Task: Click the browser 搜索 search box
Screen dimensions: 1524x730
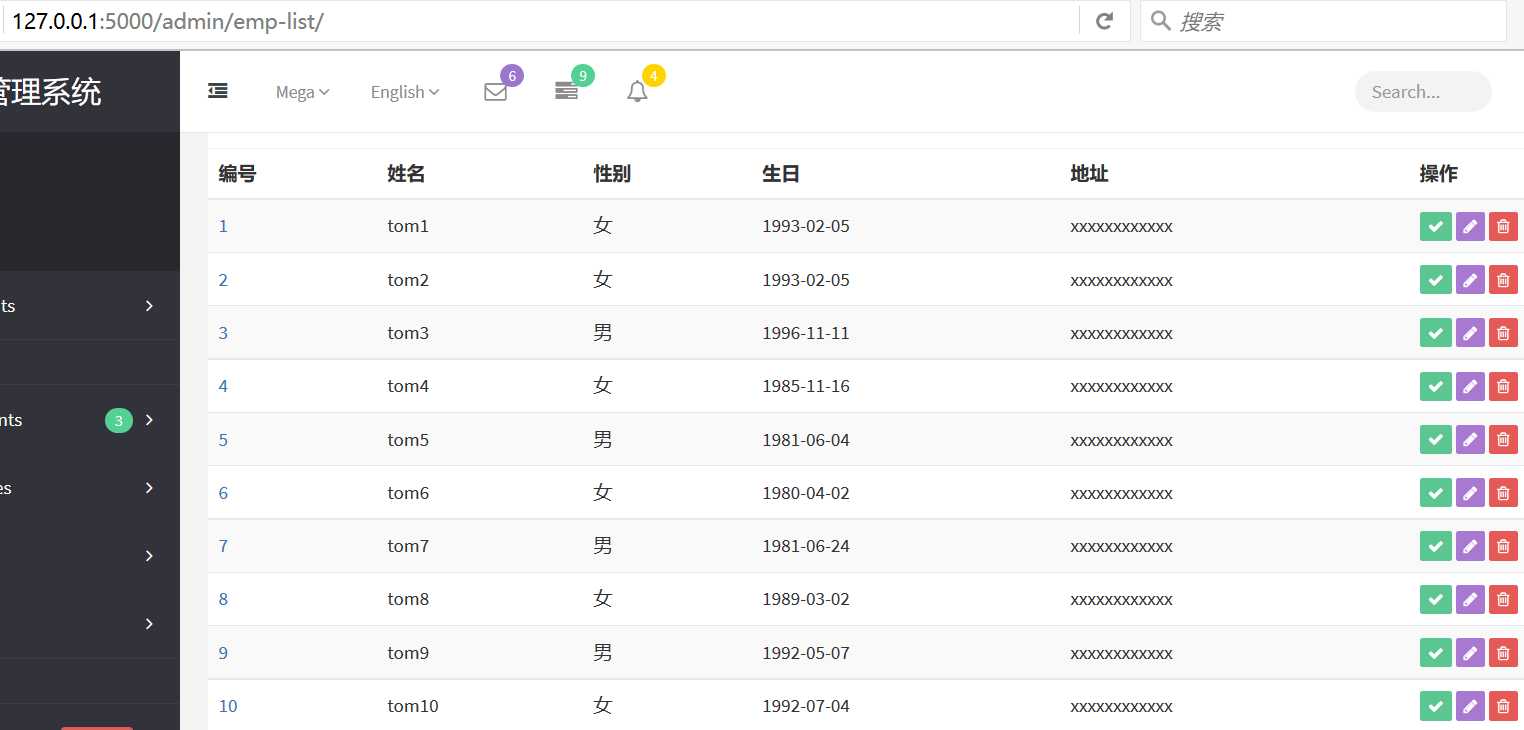Action: pos(1323,21)
